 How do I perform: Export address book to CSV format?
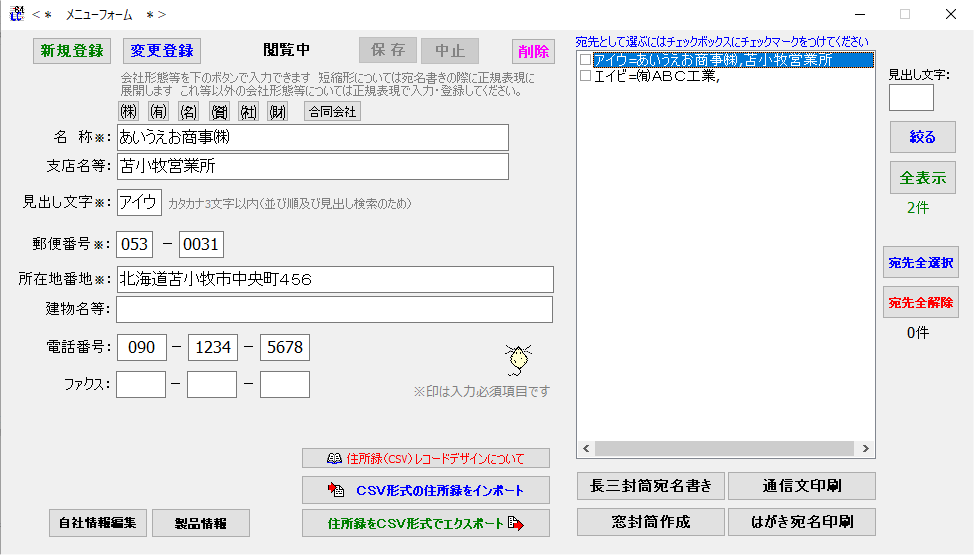(x=426, y=523)
